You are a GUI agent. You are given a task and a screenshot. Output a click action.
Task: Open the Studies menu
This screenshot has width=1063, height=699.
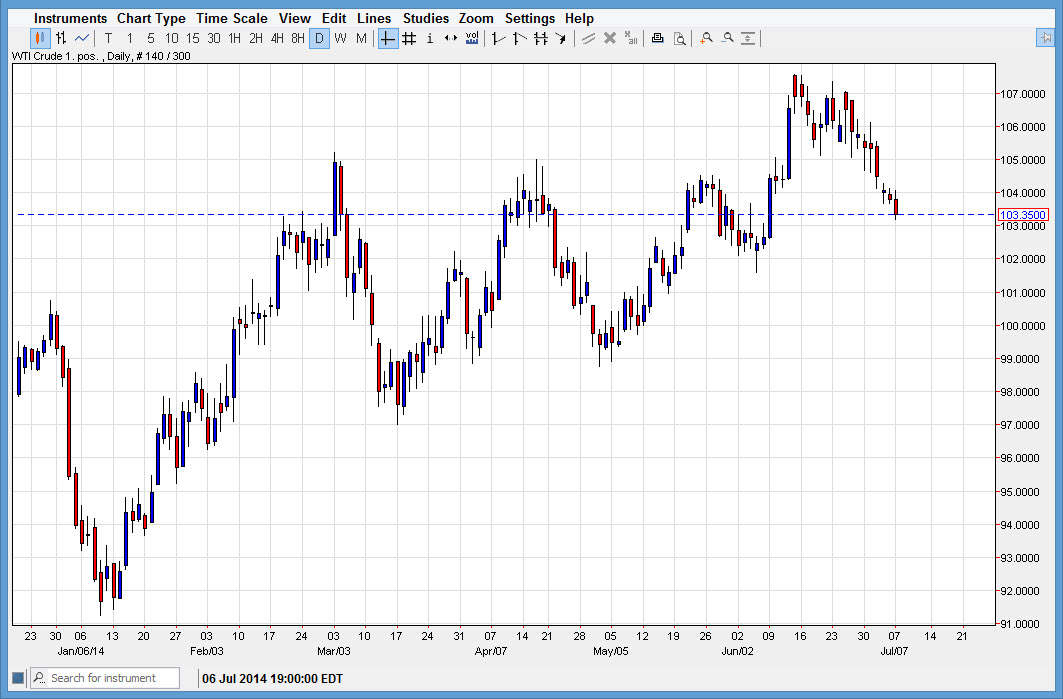[426, 17]
